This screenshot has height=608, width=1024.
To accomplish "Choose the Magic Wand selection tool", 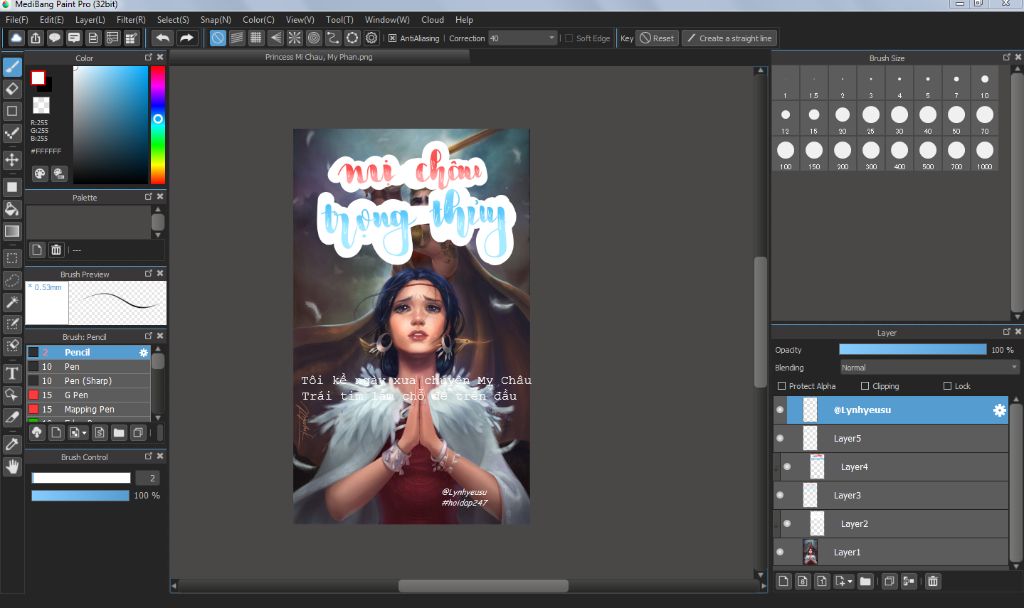I will [12, 302].
